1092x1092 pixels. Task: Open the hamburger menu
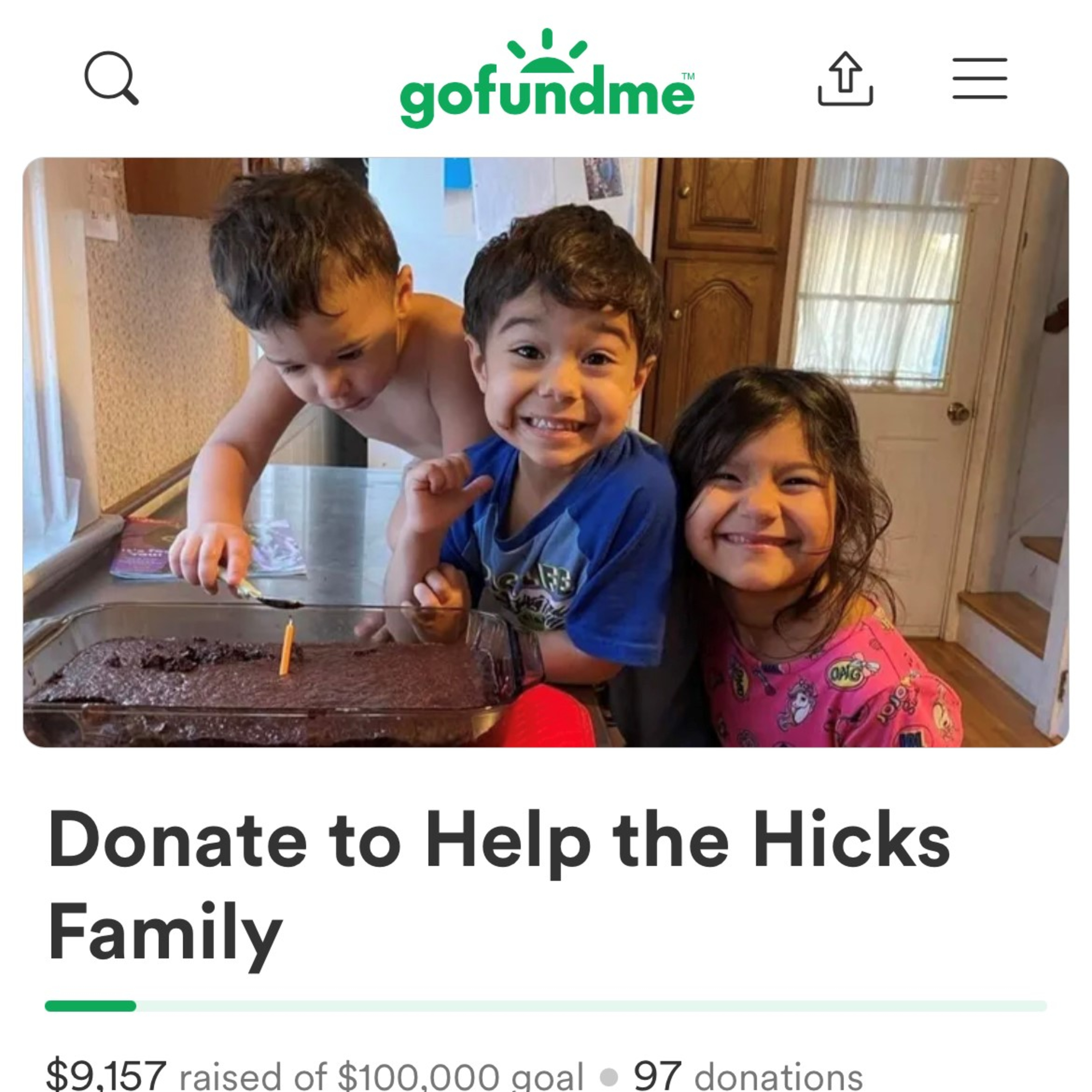(x=980, y=78)
